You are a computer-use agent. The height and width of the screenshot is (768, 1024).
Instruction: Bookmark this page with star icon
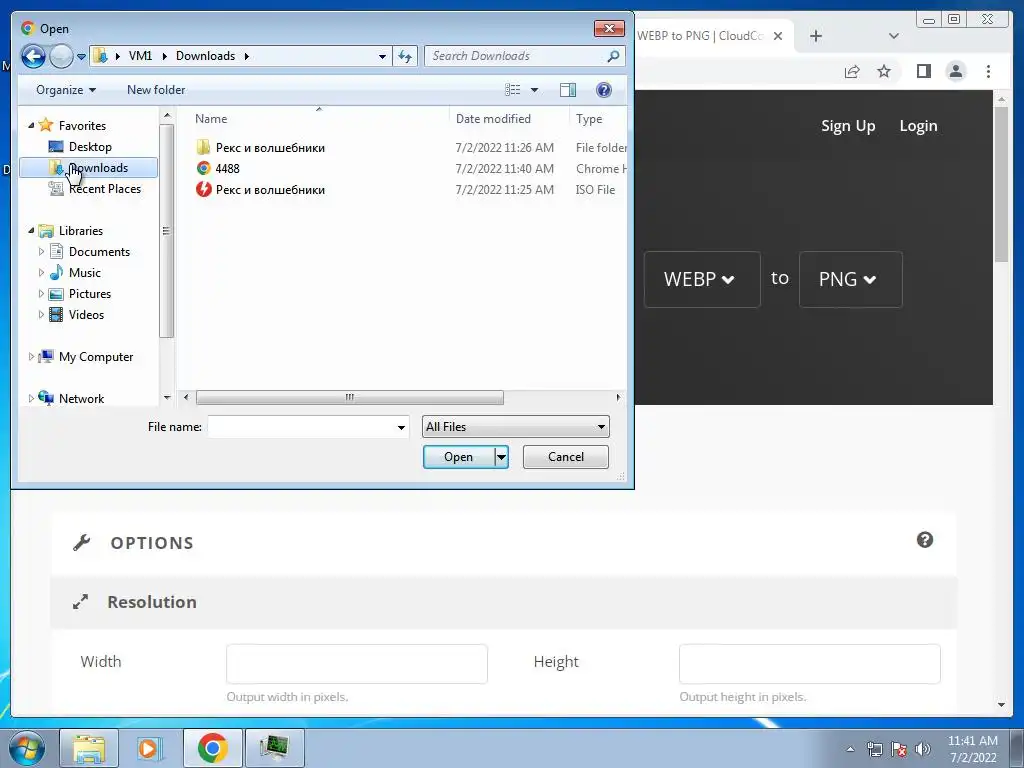click(884, 71)
